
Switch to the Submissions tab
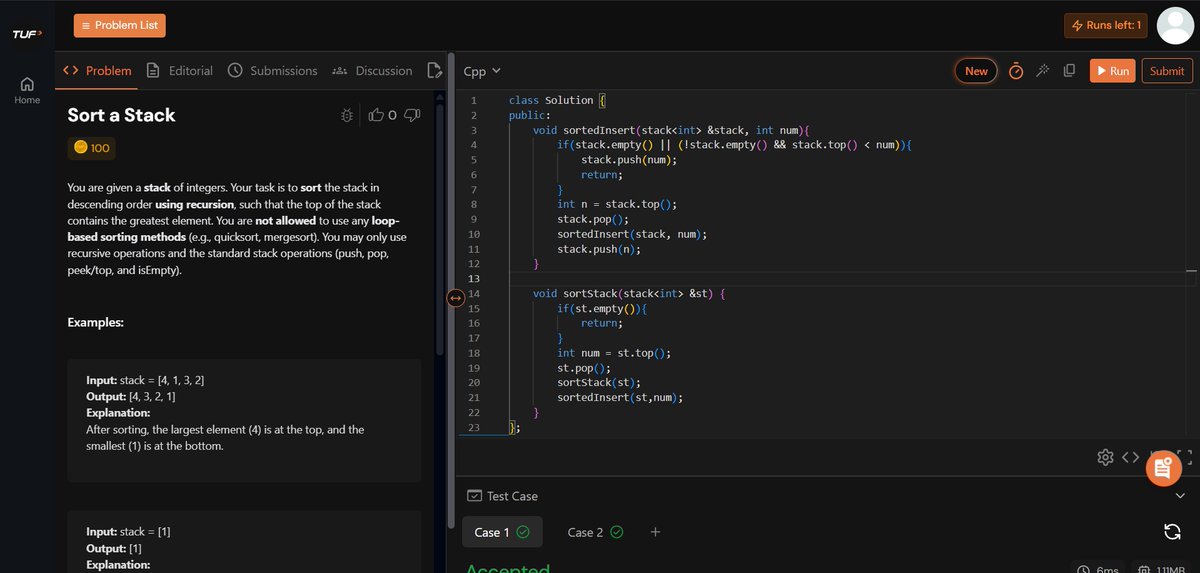tap(272, 70)
